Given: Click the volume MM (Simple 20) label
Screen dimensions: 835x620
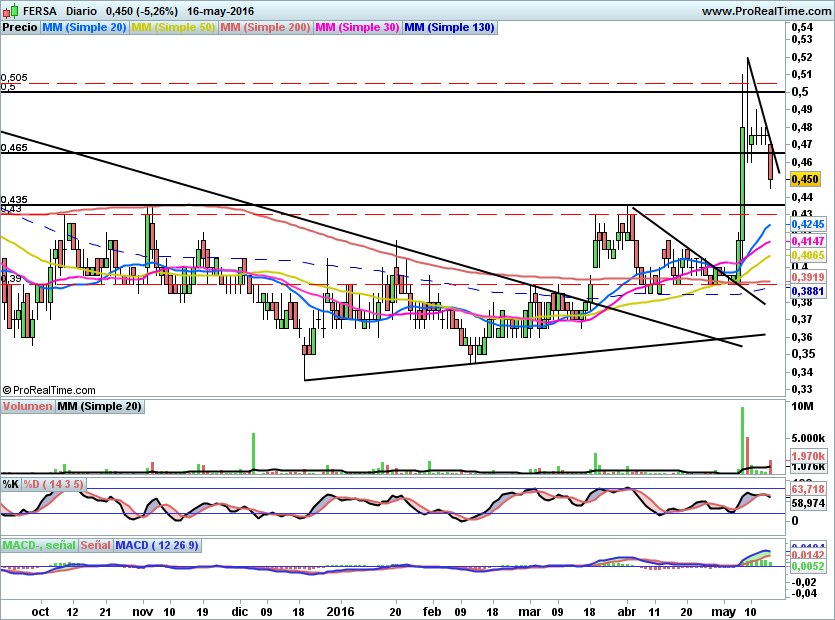Looking at the screenshot, I should coord(99,406).
